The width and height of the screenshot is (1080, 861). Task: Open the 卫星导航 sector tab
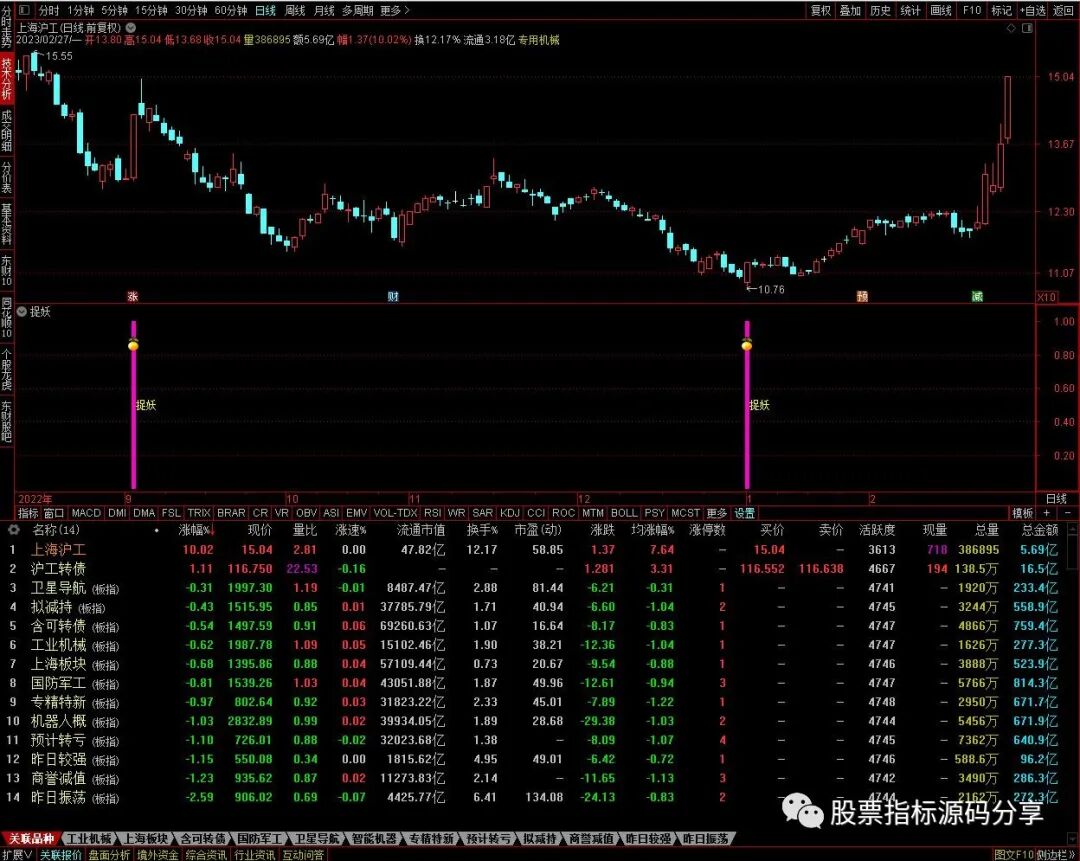(x=317, y=838)
